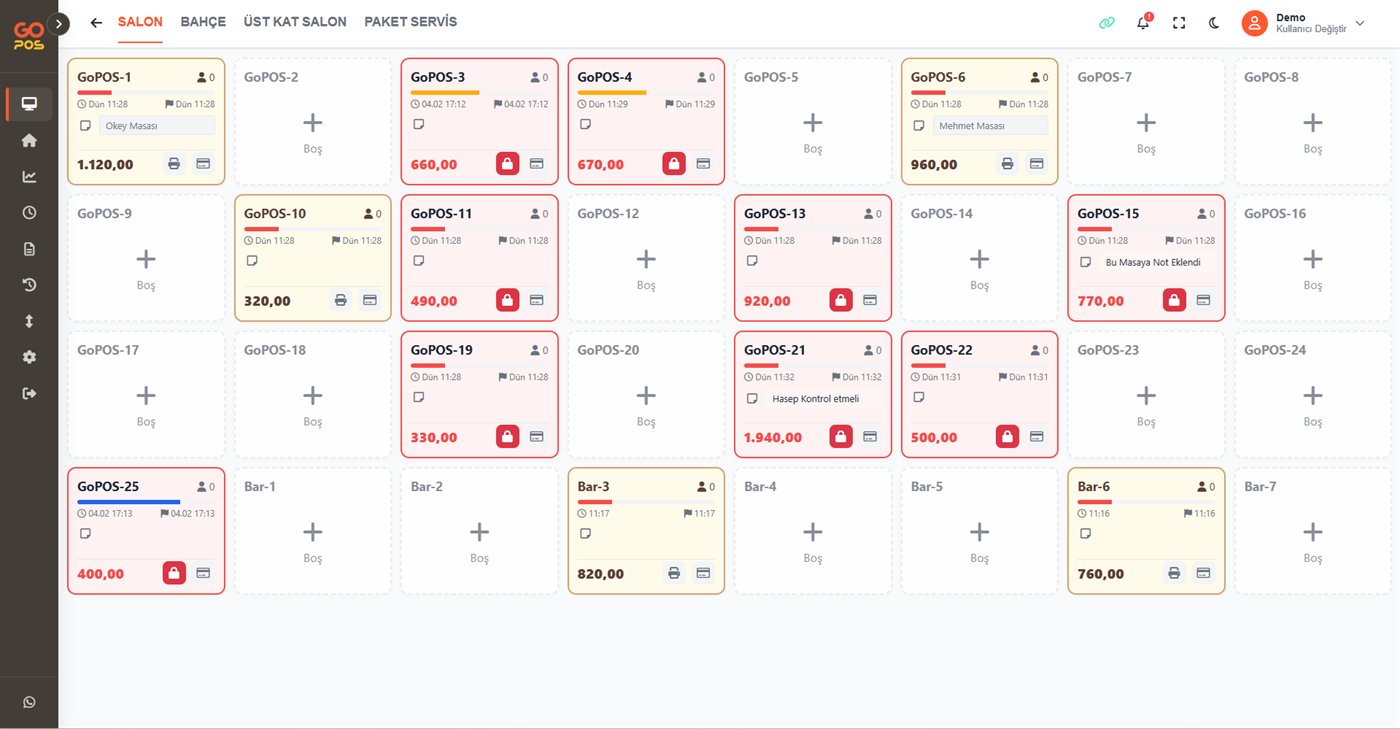The width and height of the screenshot is (1400, 729).
Task: Click the logout icon in sidebar
Action: 29,393
